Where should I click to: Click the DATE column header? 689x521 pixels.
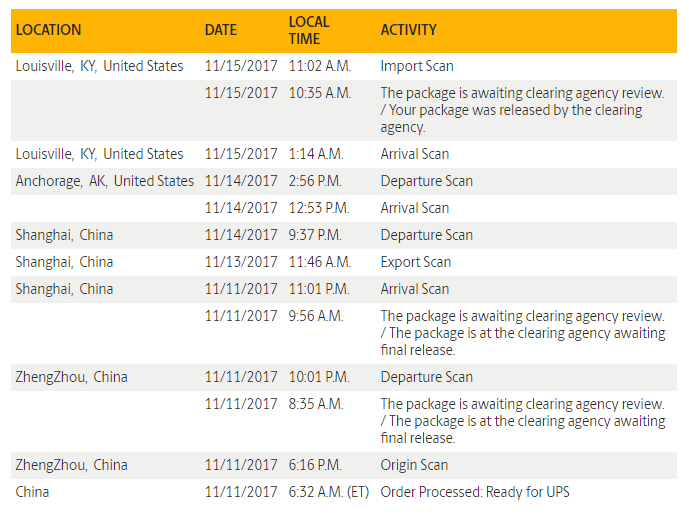(x=220, y=30)
